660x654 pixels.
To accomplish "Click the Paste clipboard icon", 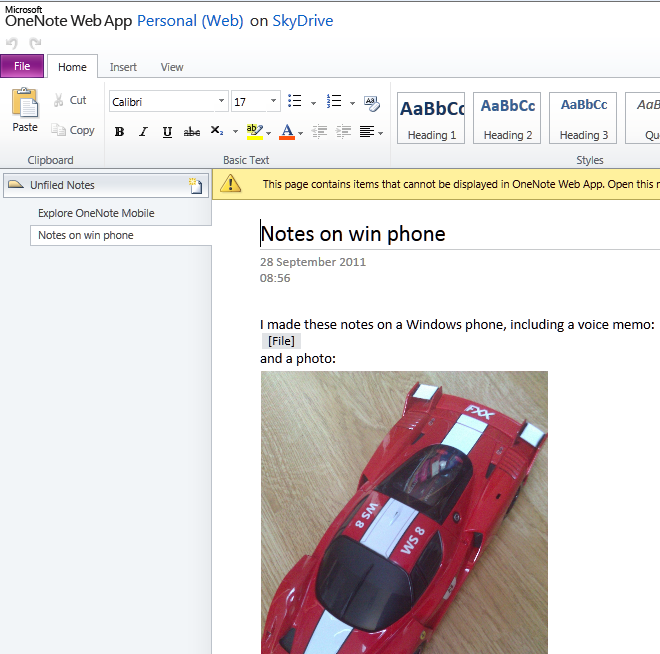I will tap(25, 102).
